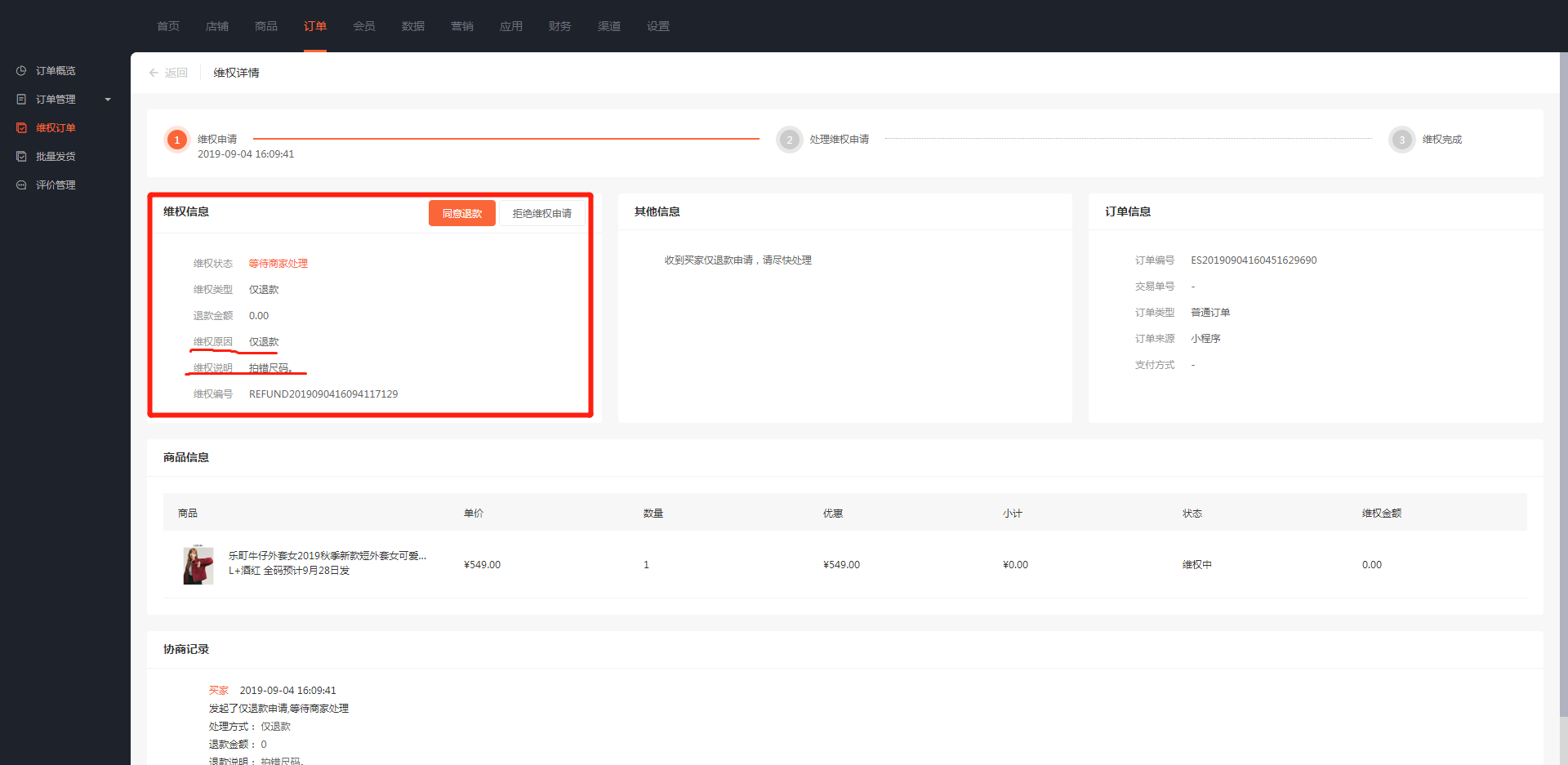Open the 渠道 top menu
The height and width of the screenshot is (765, 1568).
(x=609, y=26)
